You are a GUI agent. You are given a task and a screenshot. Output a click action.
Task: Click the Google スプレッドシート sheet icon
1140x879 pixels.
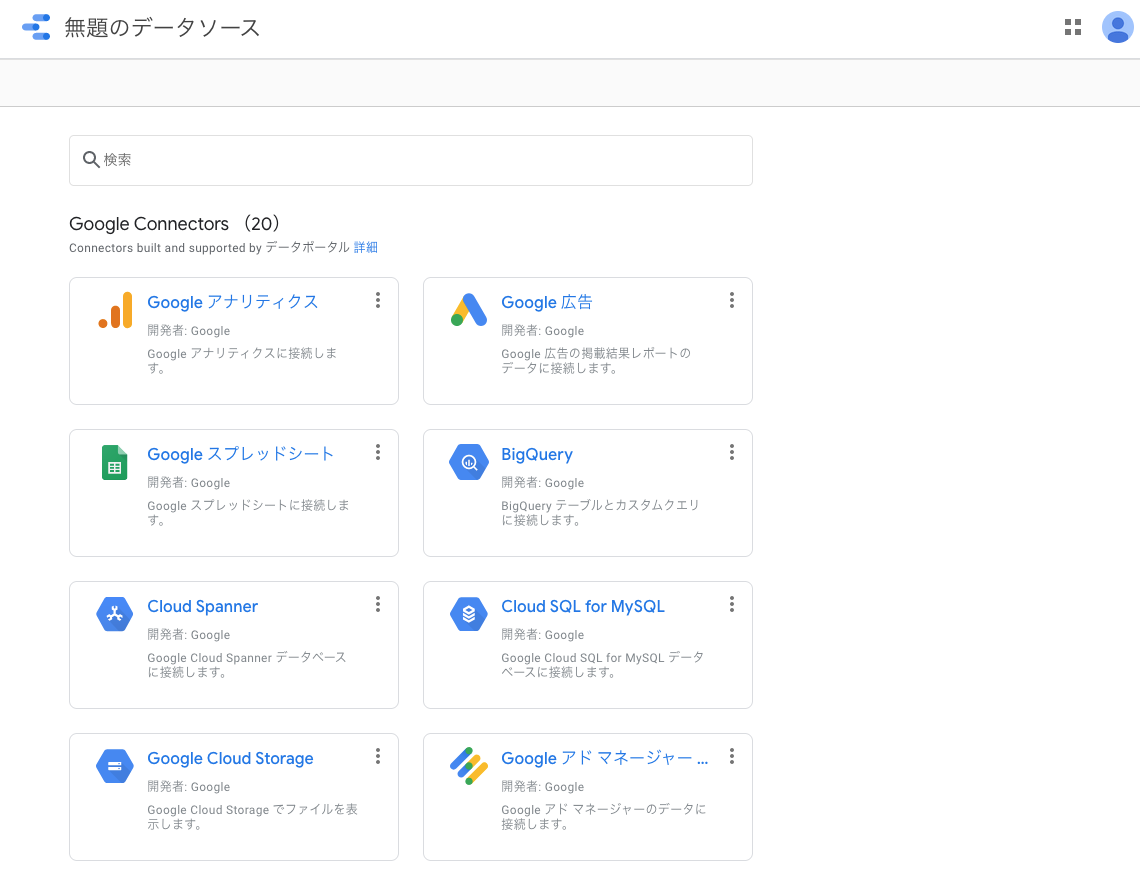(115, 462)
